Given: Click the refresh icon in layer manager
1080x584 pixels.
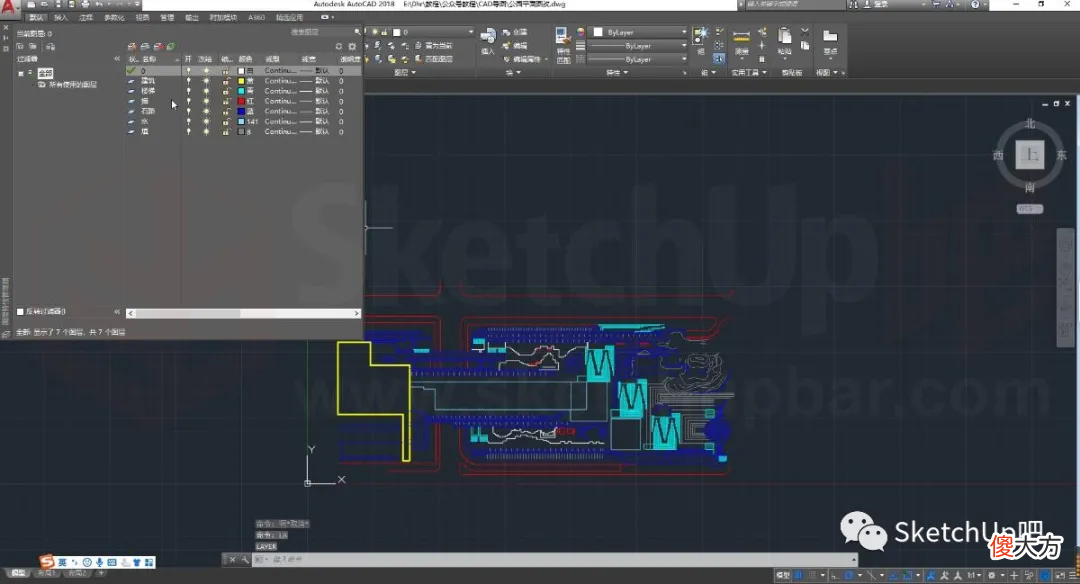Looking at the screenshot, I should pos(339,47).
